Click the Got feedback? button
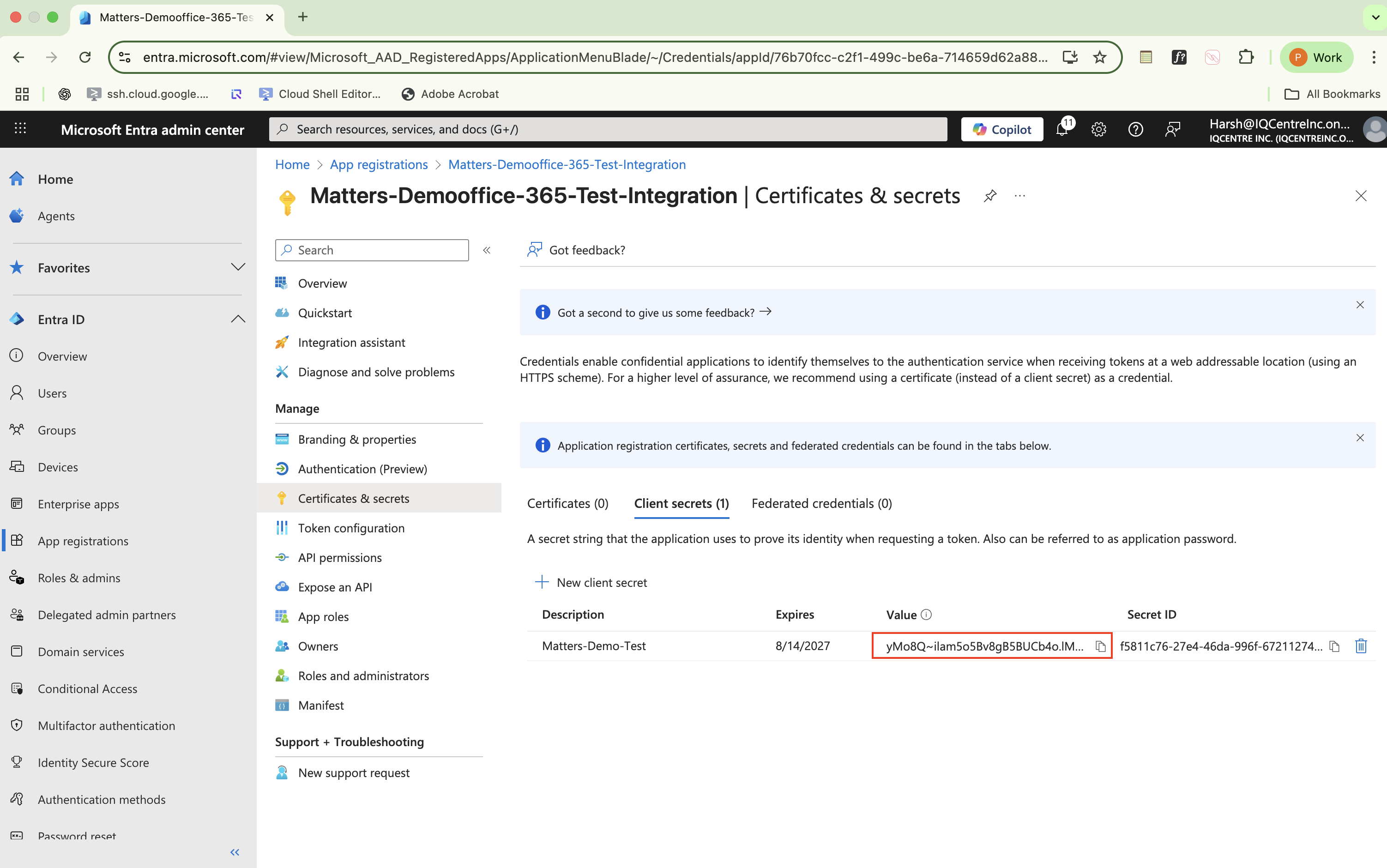 click(576, 250)
